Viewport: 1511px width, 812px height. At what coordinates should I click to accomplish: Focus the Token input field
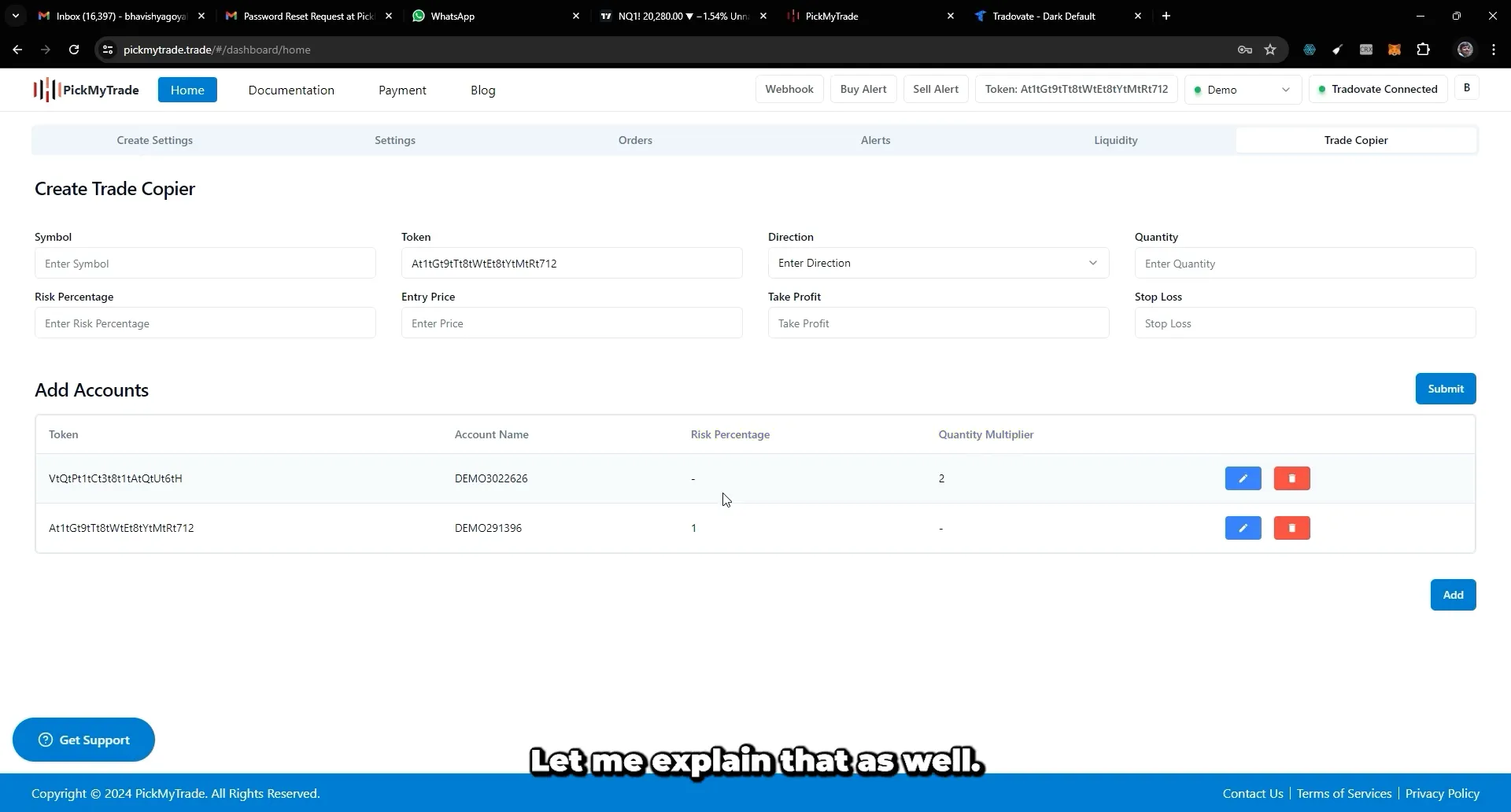click(x=572, y=263)
